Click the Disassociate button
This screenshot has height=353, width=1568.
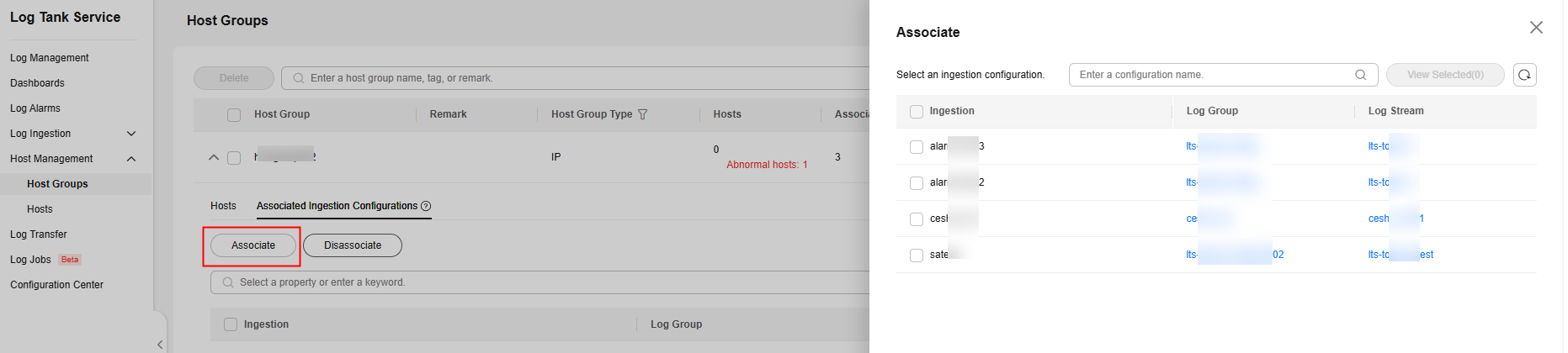coord(352,245)
